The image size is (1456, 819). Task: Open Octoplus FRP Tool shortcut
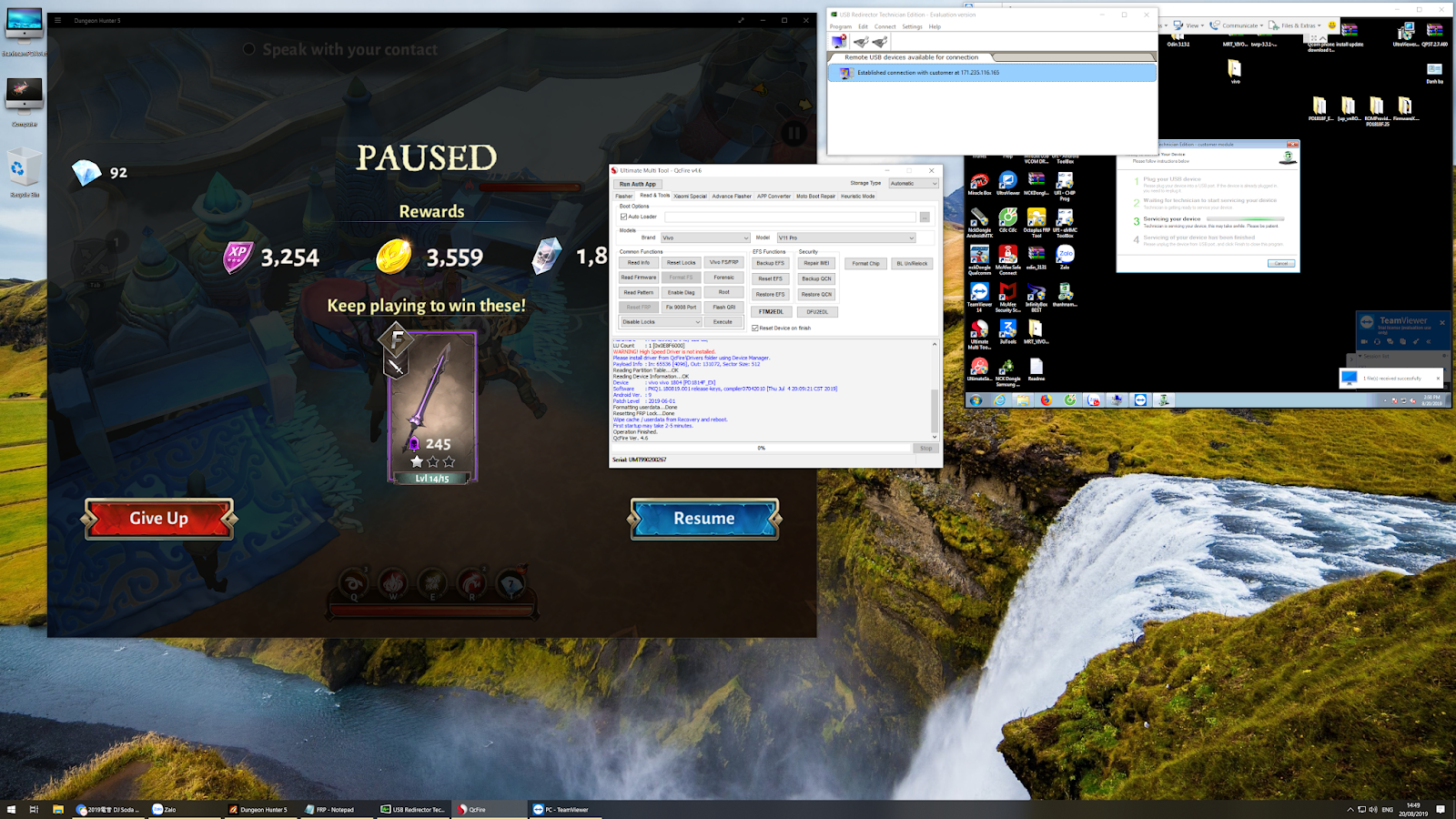pos(1036,223)
